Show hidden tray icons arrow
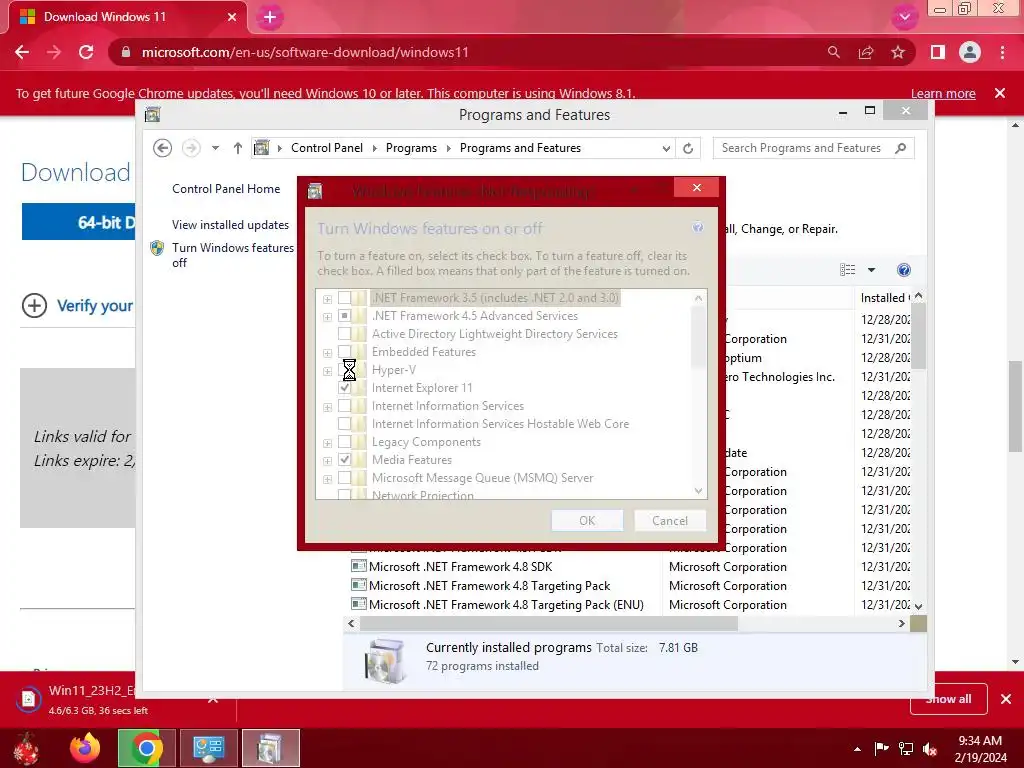This screenshot has width=1024, height=768. pyautogui.click(x=857, y=749)
